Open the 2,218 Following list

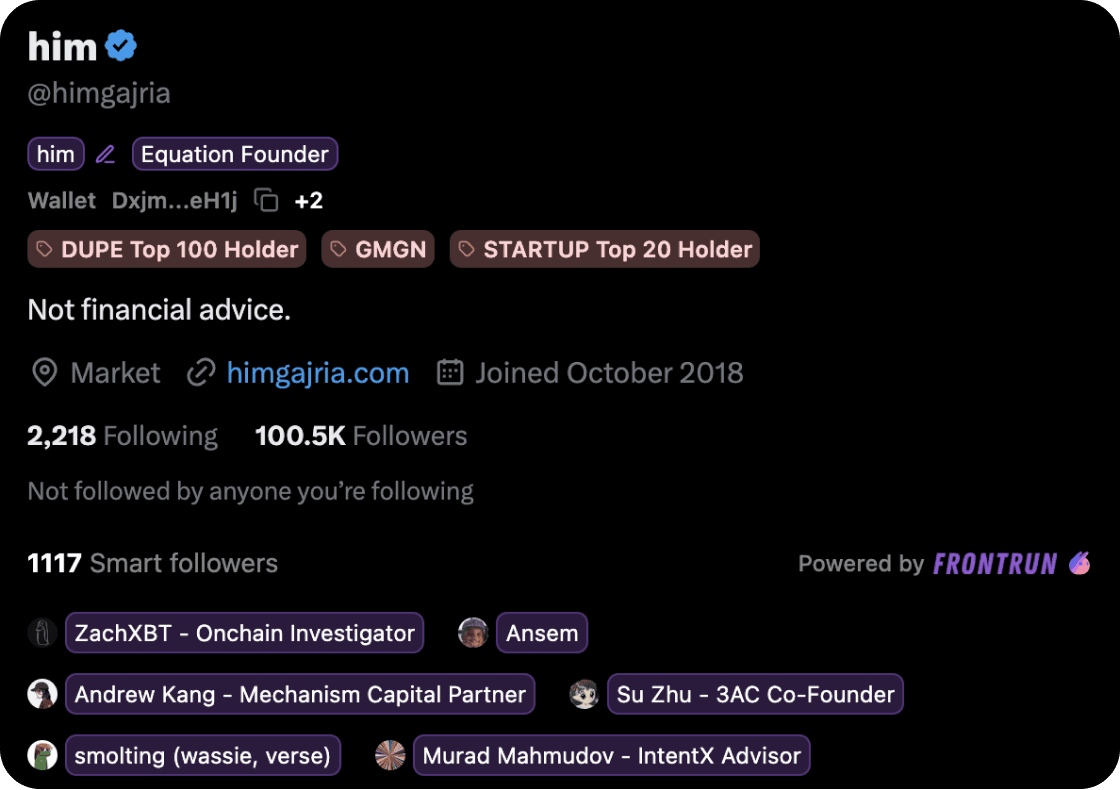[122, 436]
